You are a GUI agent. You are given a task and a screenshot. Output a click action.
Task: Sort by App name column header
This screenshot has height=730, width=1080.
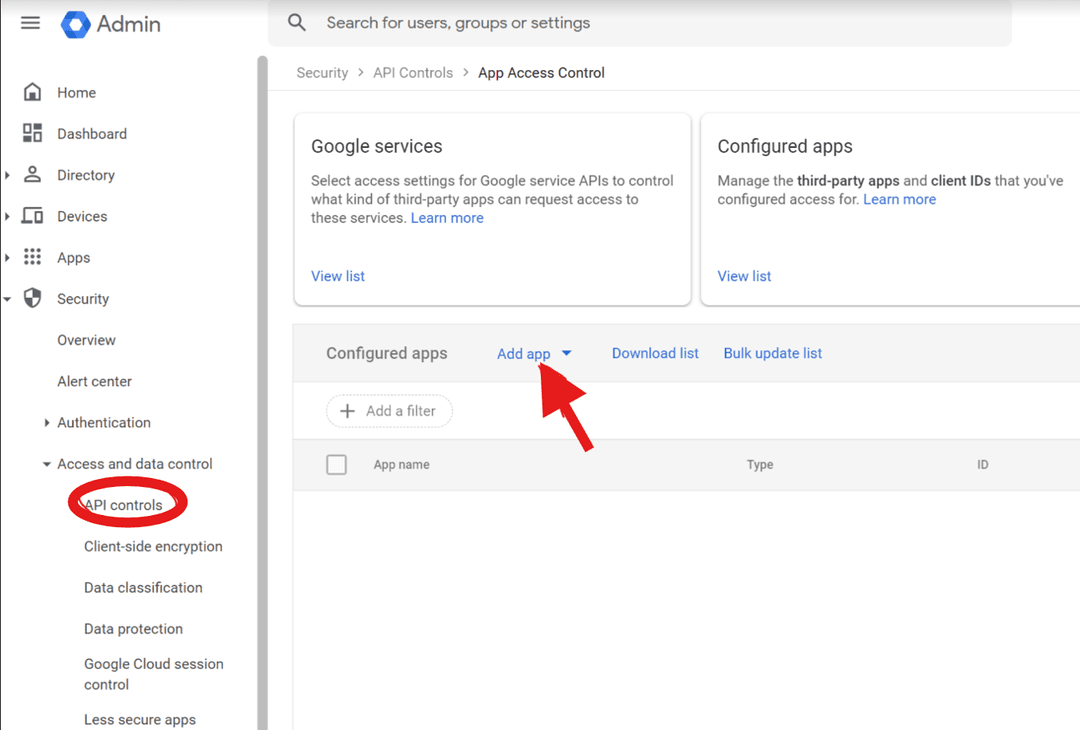click(402, 465)
